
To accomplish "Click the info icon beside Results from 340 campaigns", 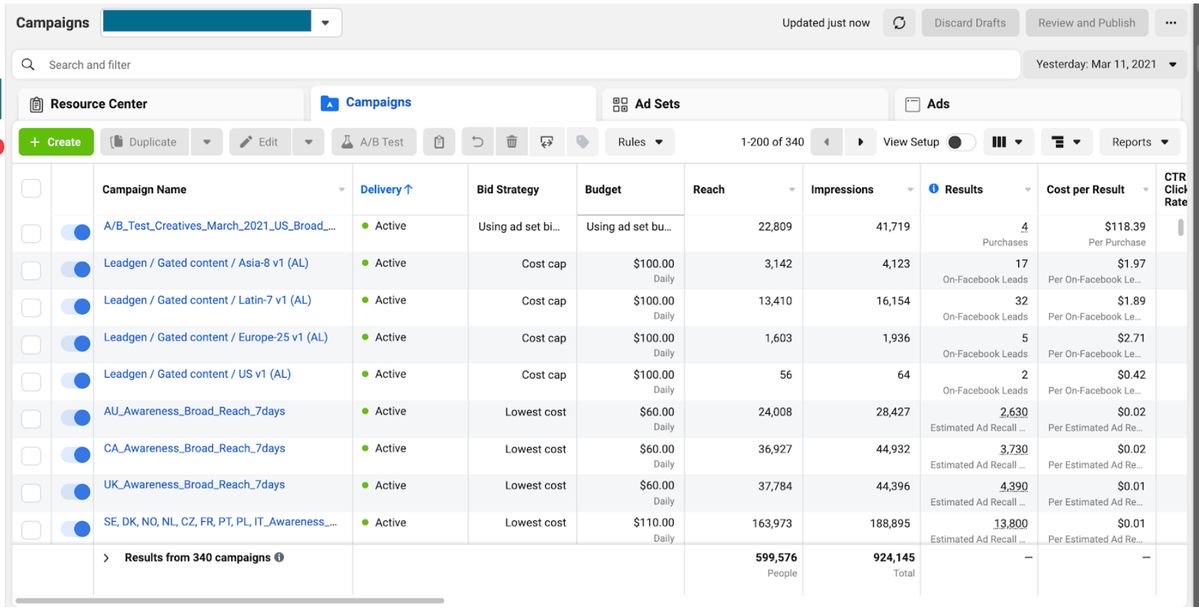I will pos(279,557).
